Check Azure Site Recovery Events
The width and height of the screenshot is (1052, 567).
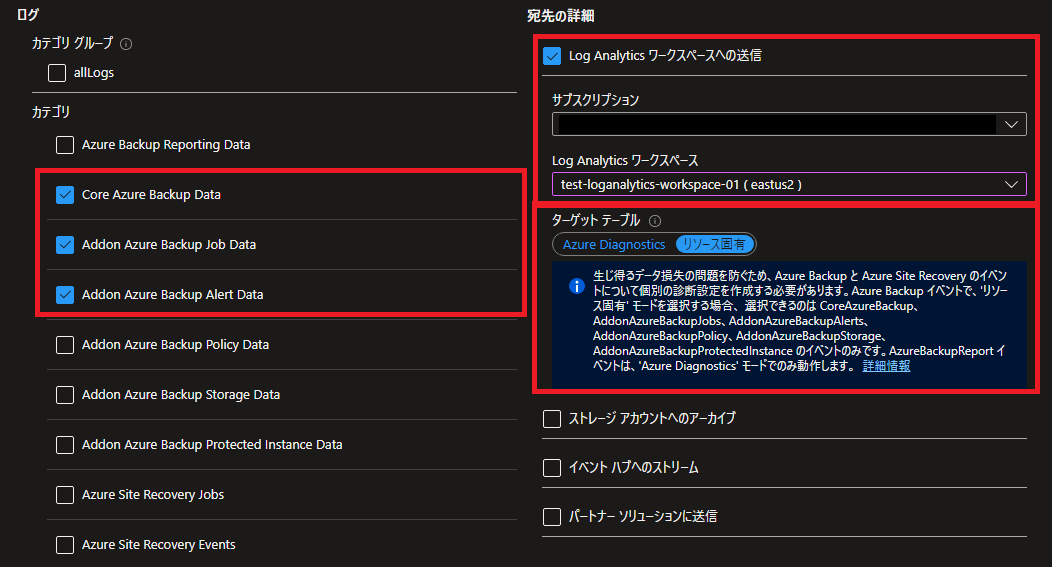click(x=65, y=545)
